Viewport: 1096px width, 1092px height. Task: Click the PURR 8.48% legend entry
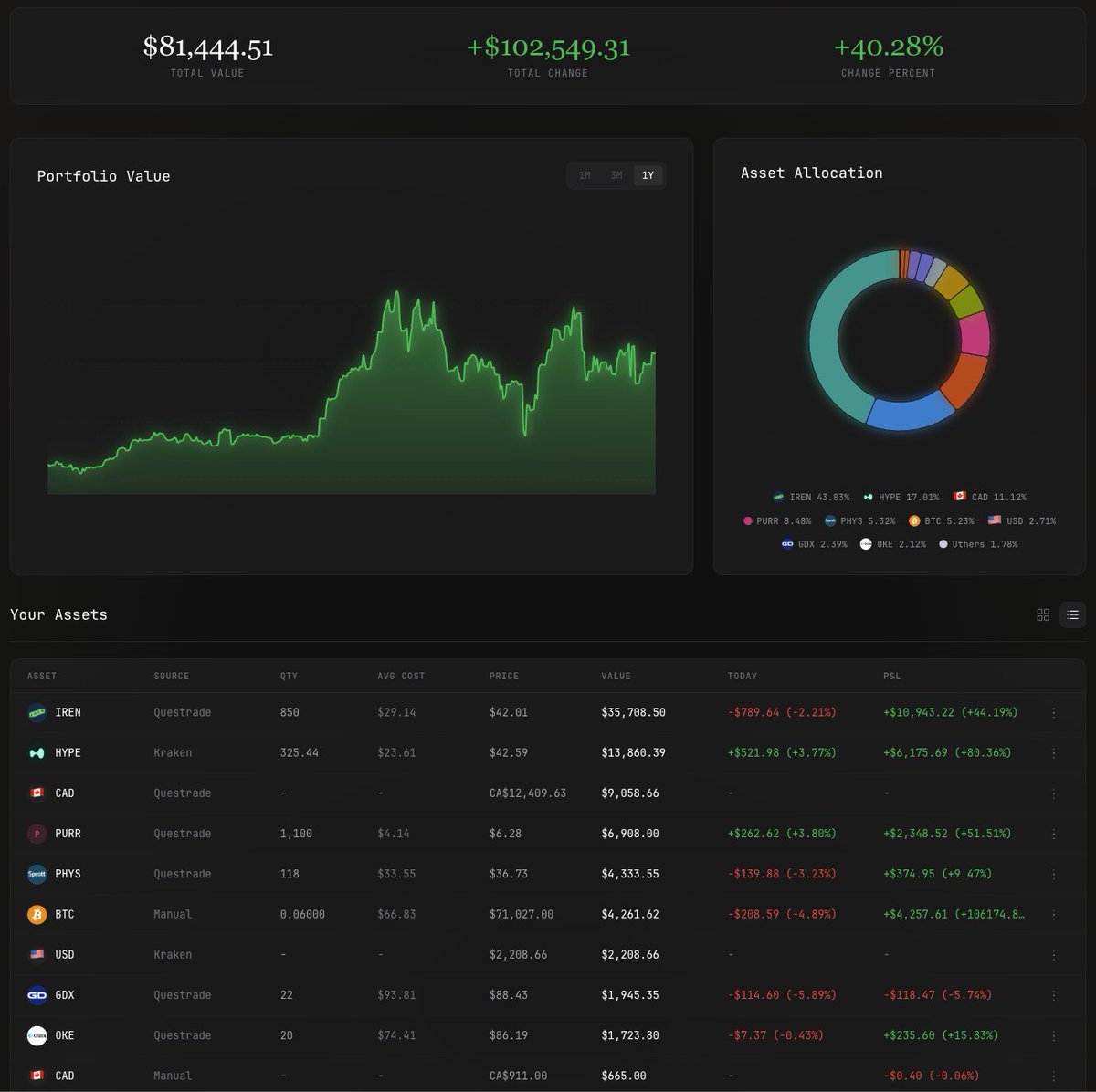point(777,521)
